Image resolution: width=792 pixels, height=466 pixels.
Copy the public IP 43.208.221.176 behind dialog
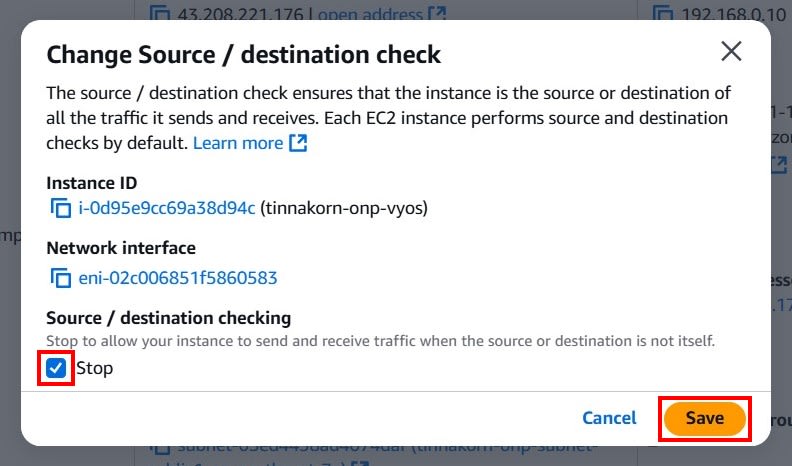point(160,14)
